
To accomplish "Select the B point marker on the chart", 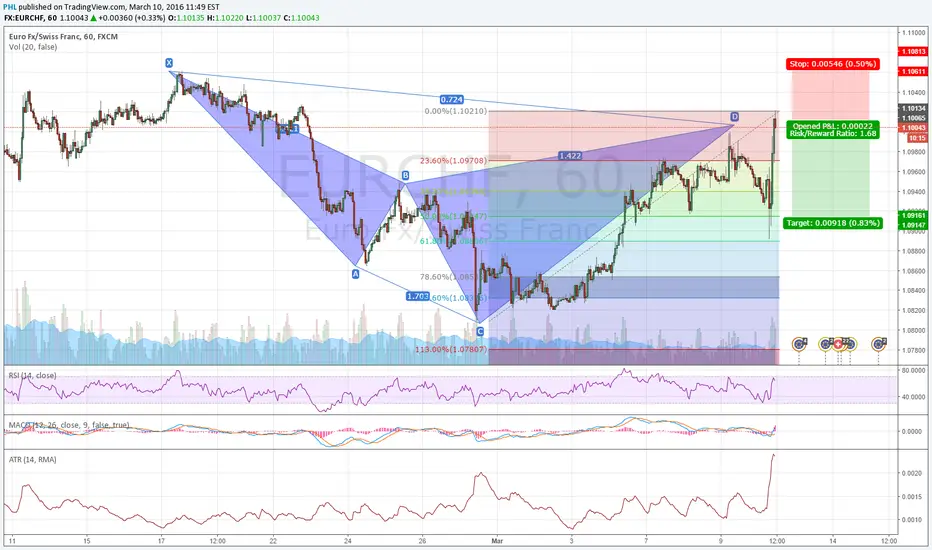I will pos(405,175).
